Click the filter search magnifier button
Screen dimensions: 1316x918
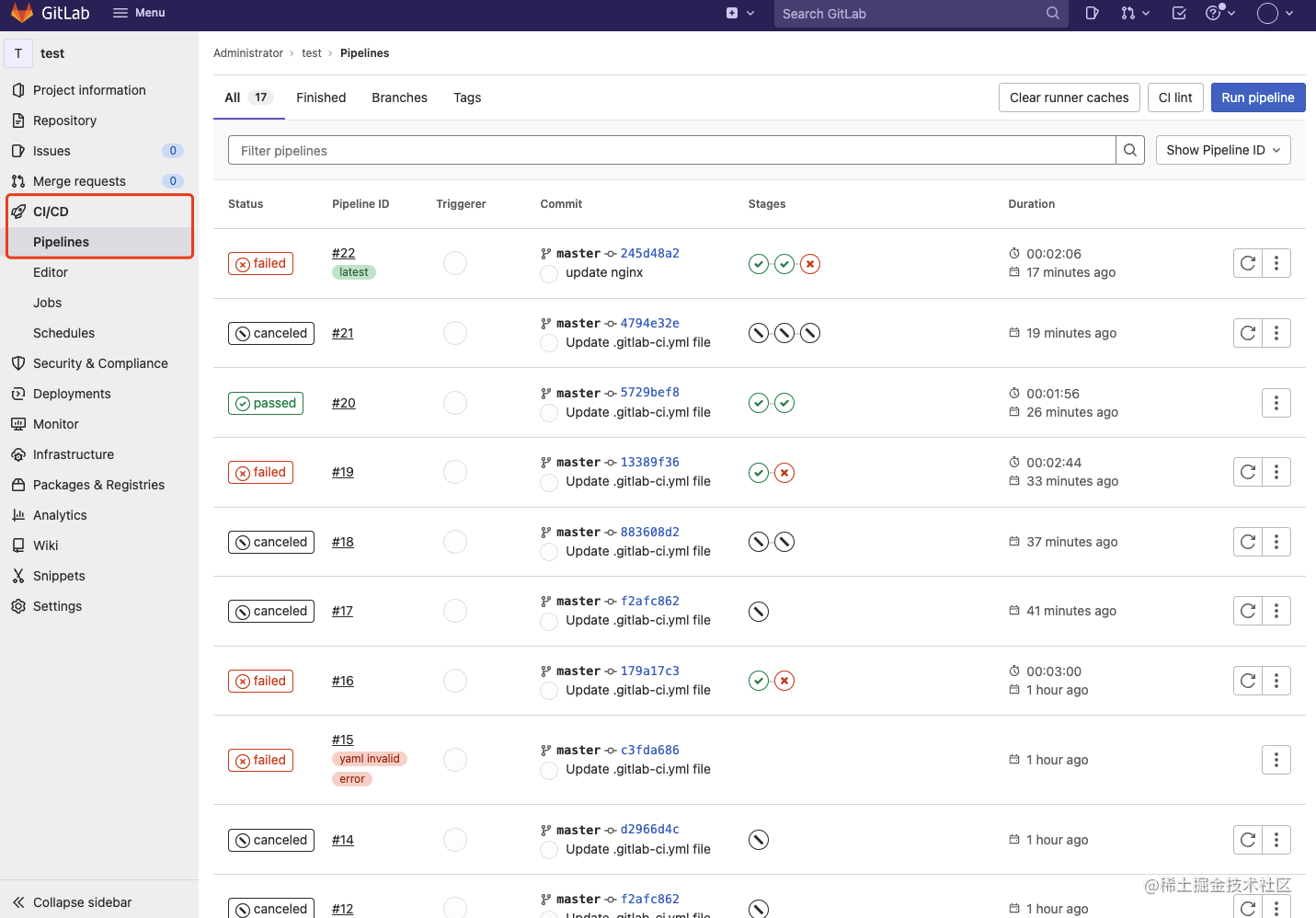[1130, 151]
